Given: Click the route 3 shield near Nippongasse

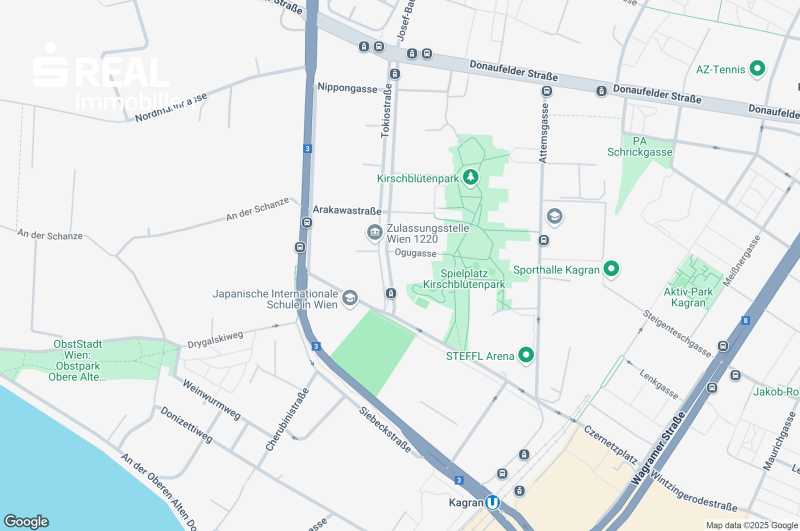Looking at the screenshot, I should 307,148.
